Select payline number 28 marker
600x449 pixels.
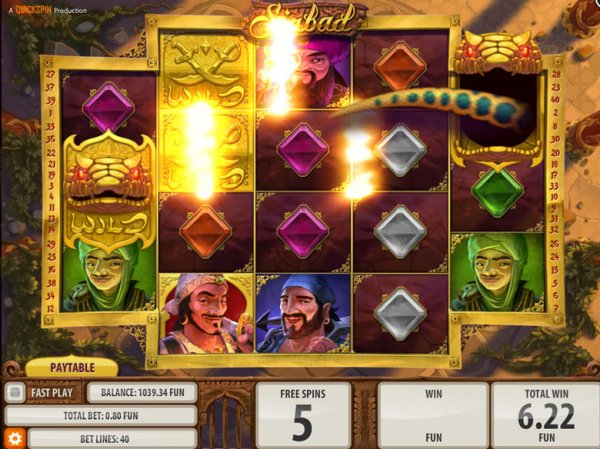click(556, 74)
